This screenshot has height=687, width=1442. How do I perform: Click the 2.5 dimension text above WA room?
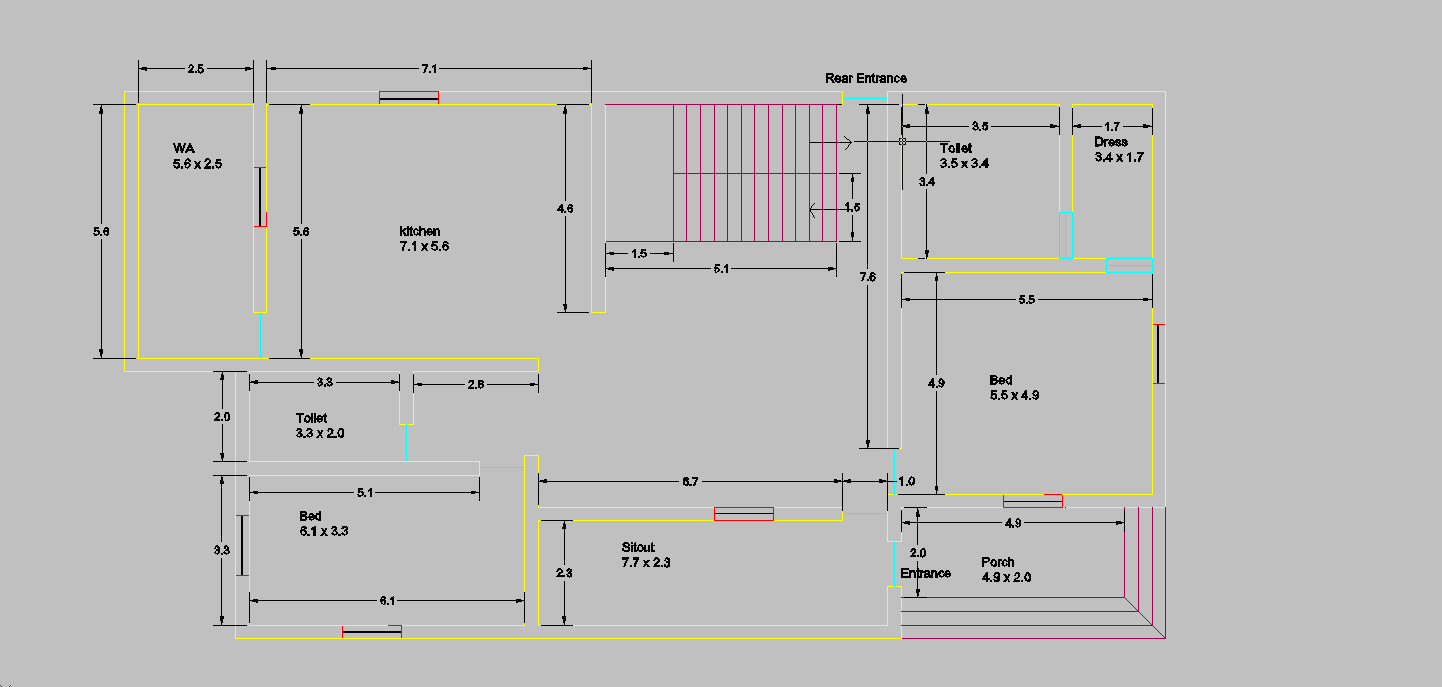pos(195,69)
